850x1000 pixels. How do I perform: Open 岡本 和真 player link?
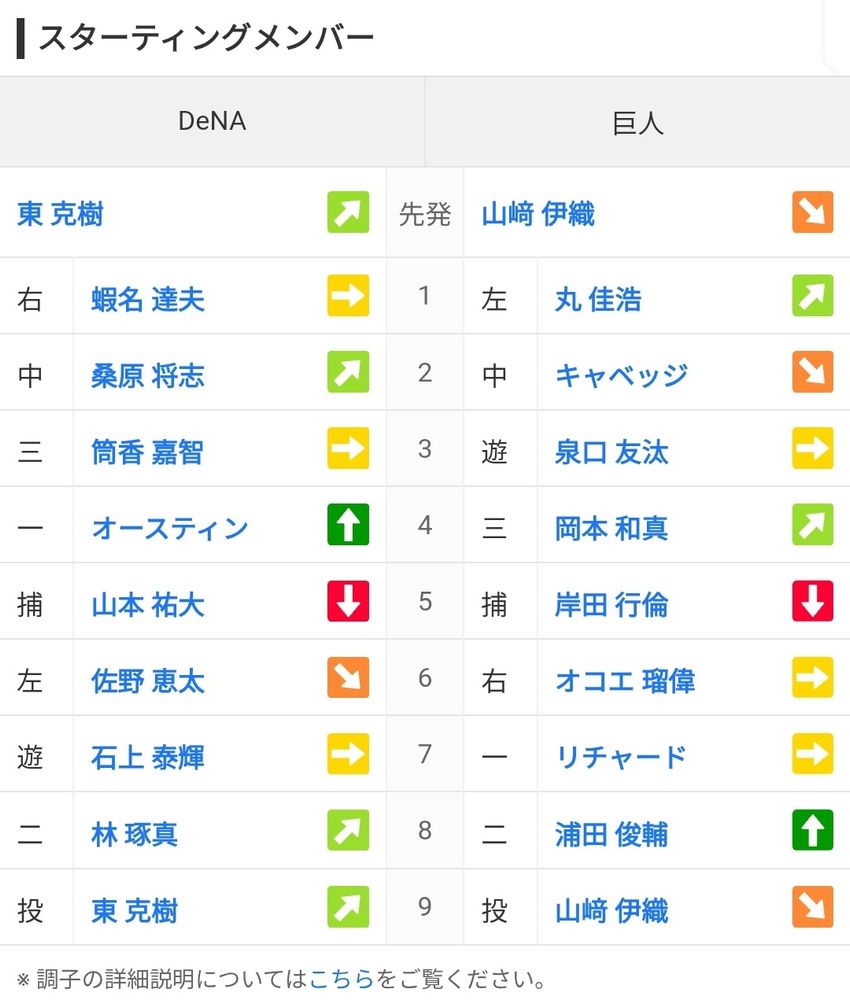[x=611, y=528]
